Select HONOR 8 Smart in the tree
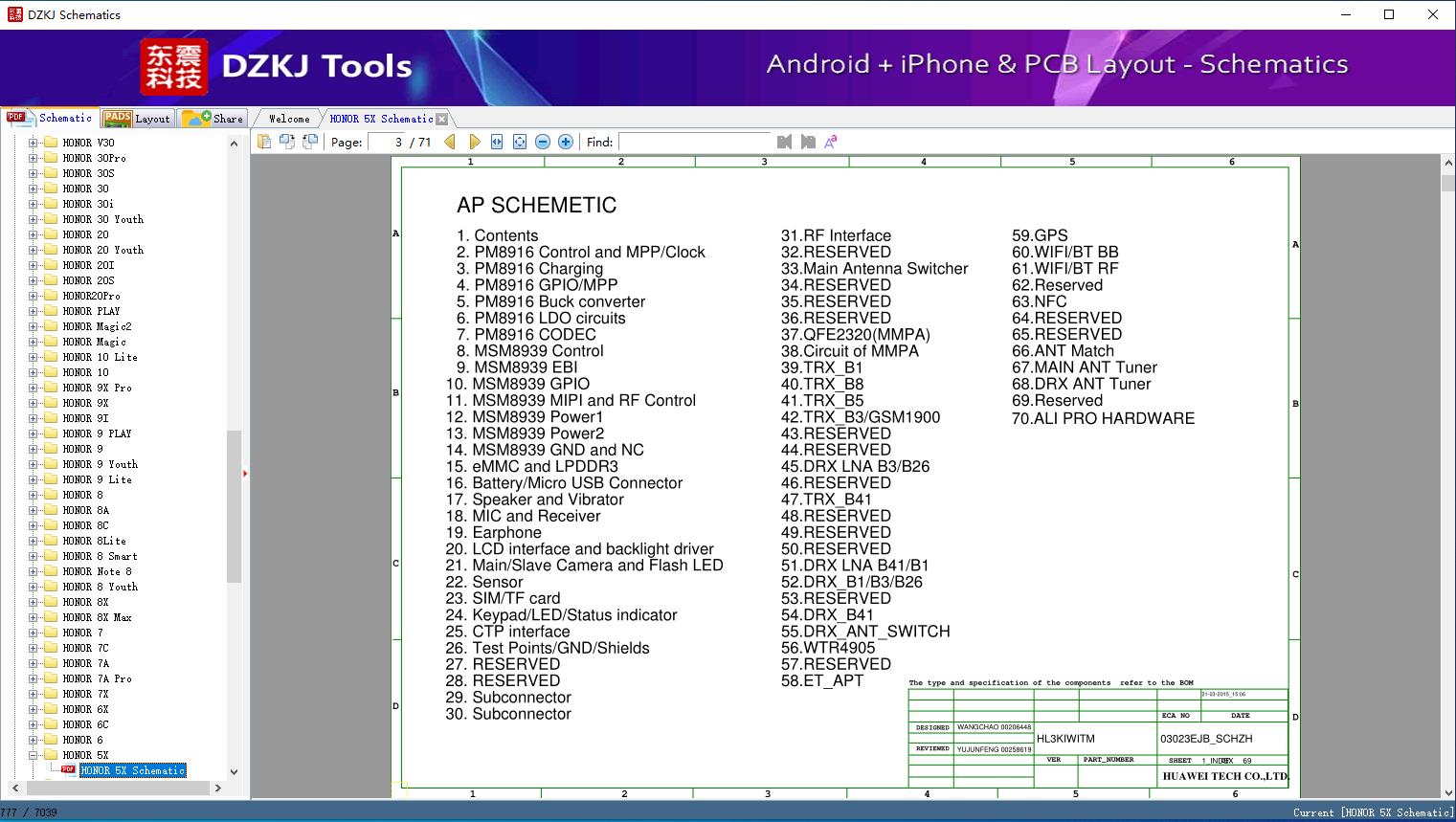This screenshot has height=822, width=1456. tap(100, 556)
